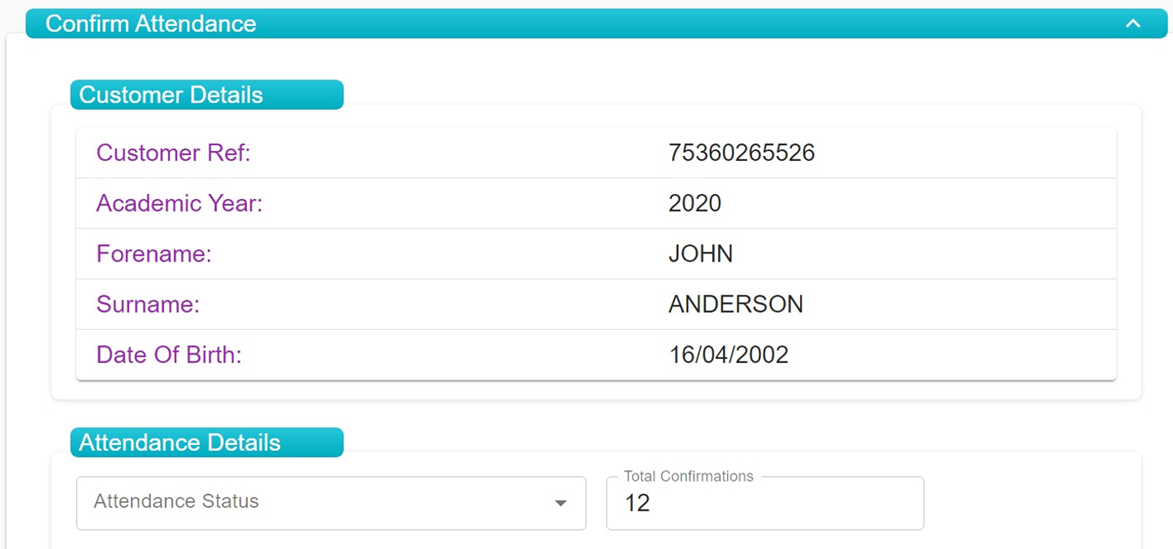Click the Customer Ref label
Image resolution: width=1173 pixels, height=549 pixels.
point(174,153)
